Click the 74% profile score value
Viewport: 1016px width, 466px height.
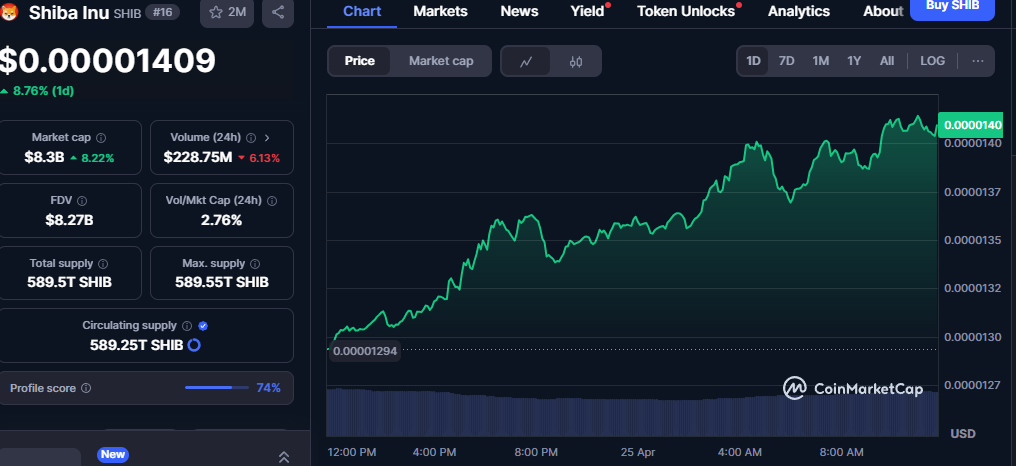[x=268, y=388]
